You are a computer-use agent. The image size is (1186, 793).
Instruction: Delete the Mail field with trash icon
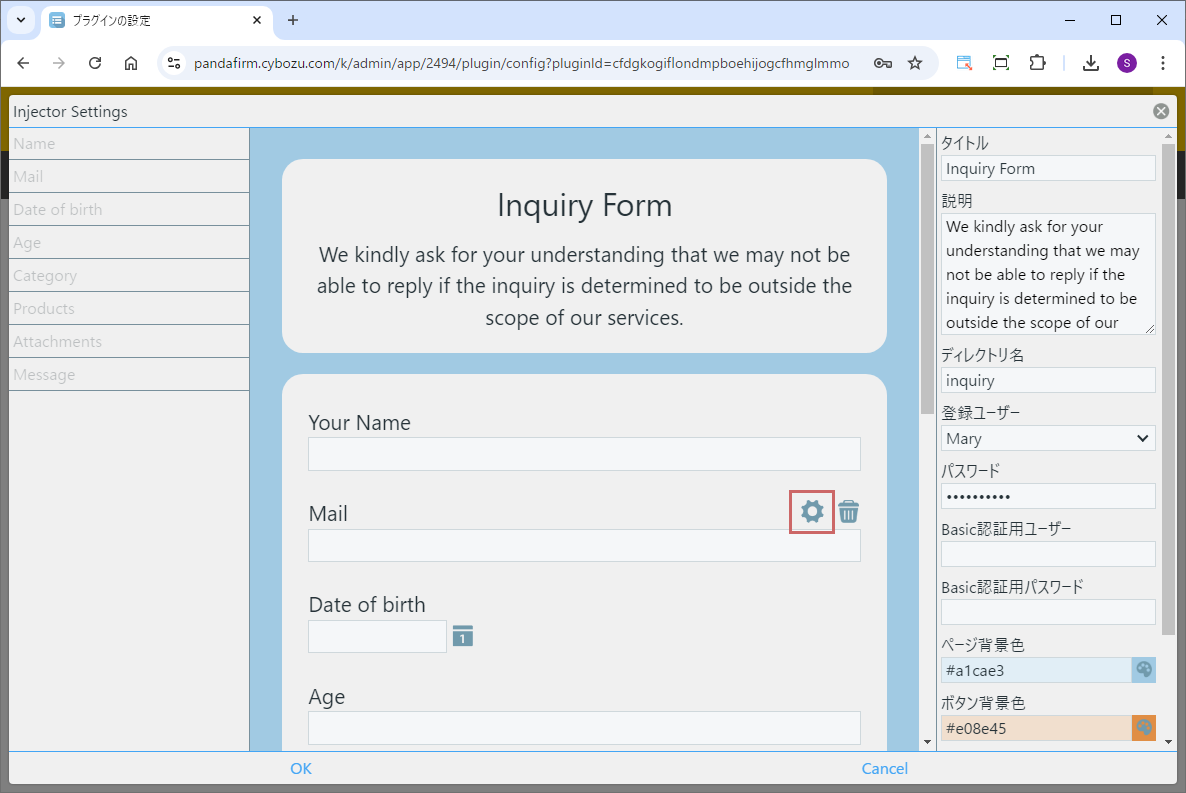click(848, 512)
